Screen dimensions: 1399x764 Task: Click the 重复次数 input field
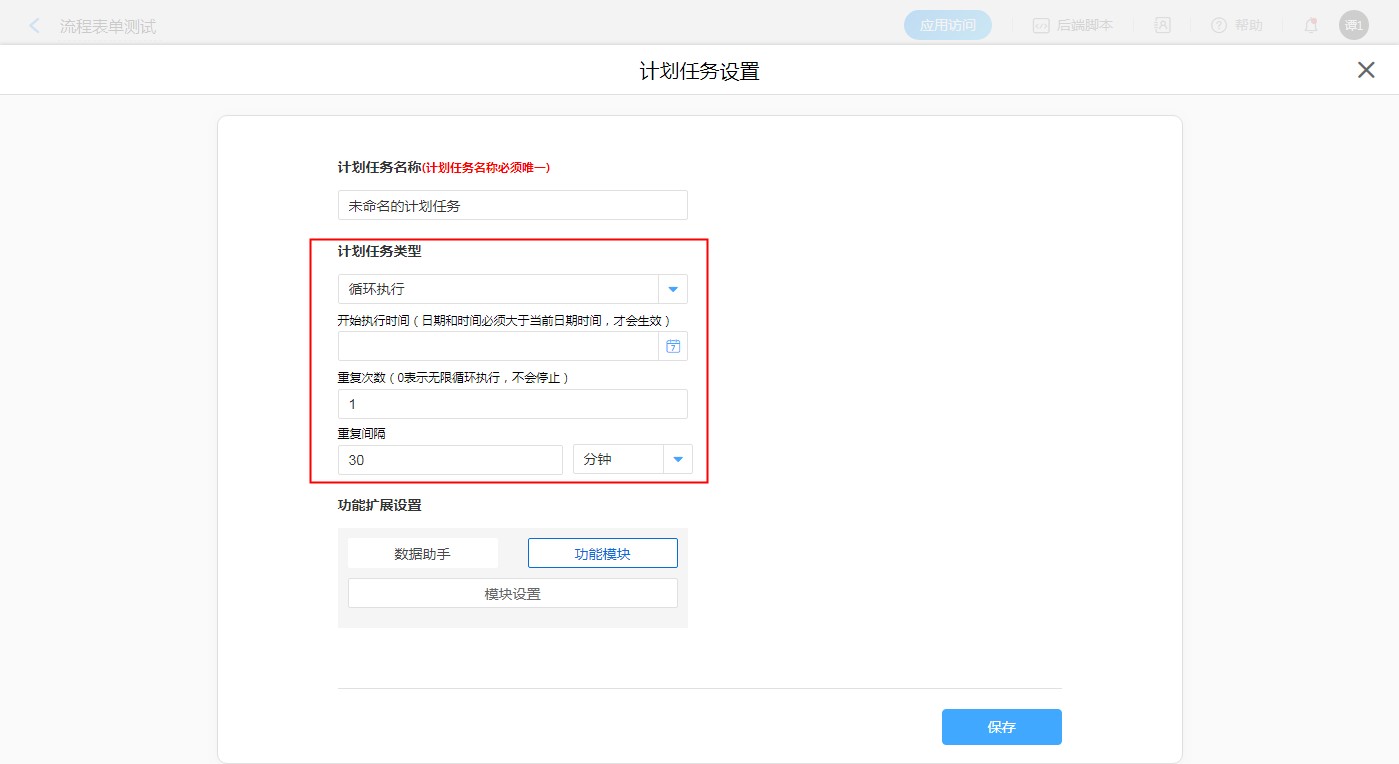(x=512, y=404)
